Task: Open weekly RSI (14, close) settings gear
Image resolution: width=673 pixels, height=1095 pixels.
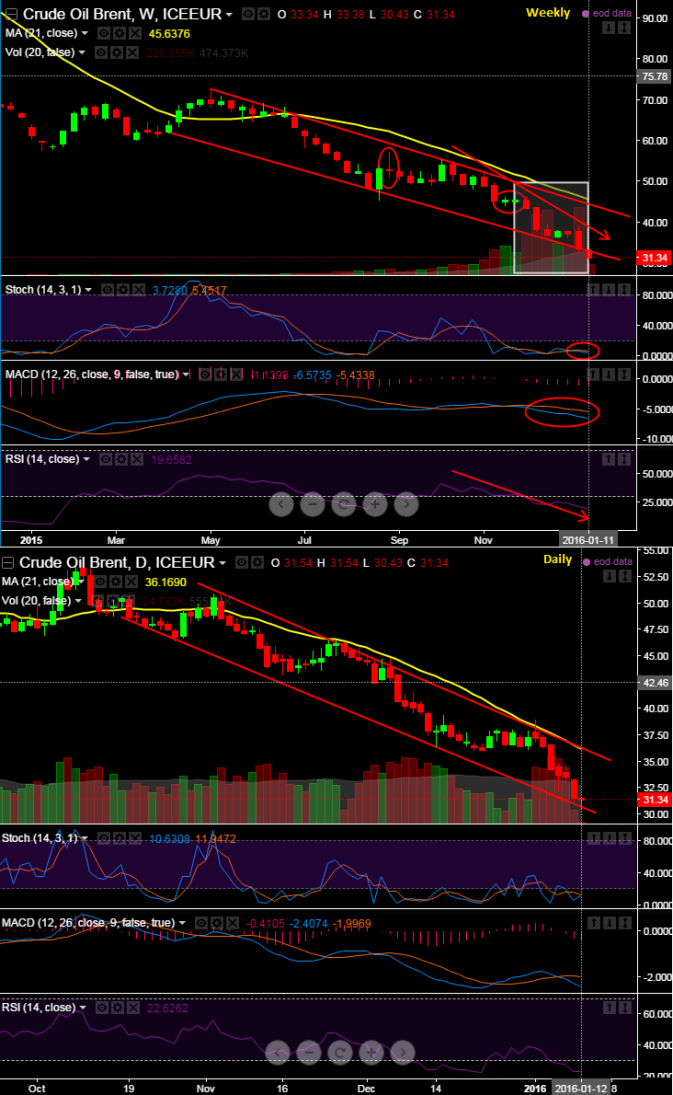Action: 121,460
